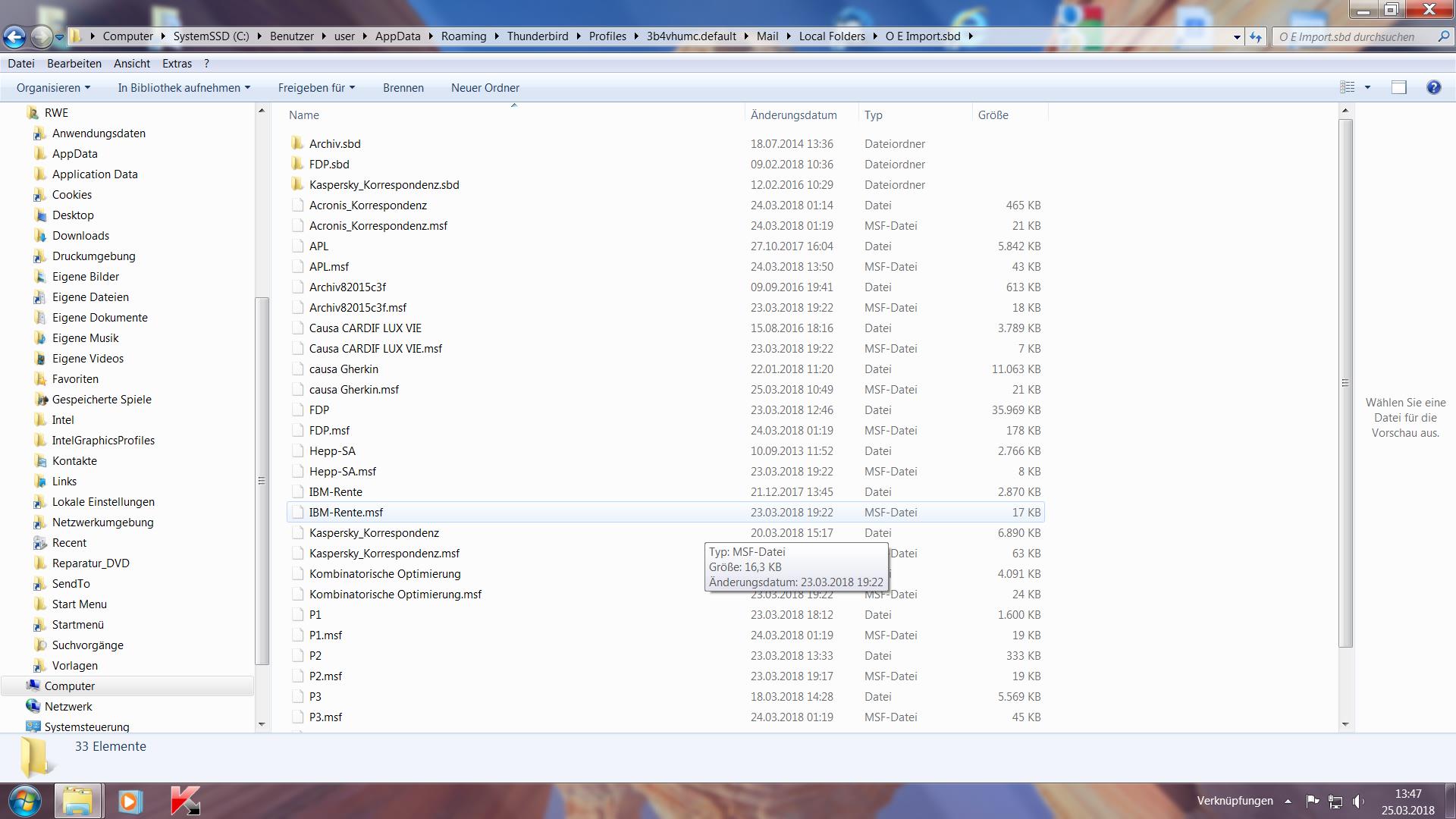Click the Computer icon in navigation pane
This screenshot has width=1456, height=819.
(33, 686)
